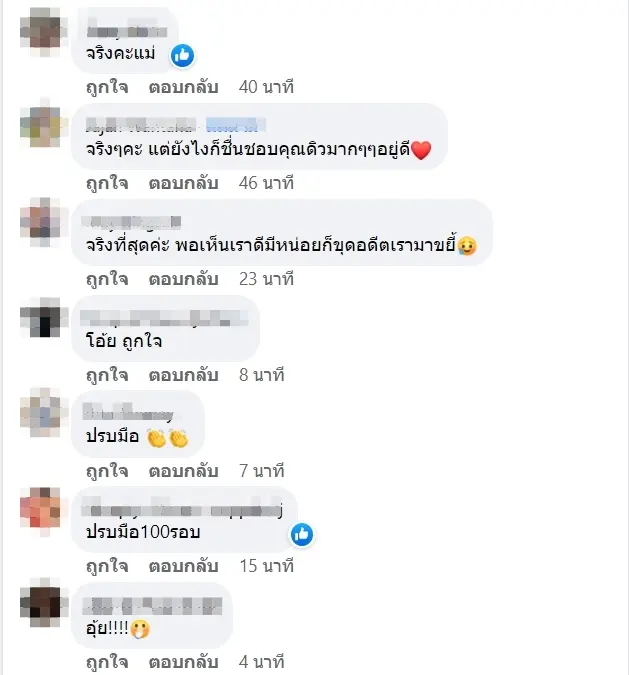Open the '8 นาที' timestamp link
Viewport: 629px width, 675px height.
[x=262, y=375]
